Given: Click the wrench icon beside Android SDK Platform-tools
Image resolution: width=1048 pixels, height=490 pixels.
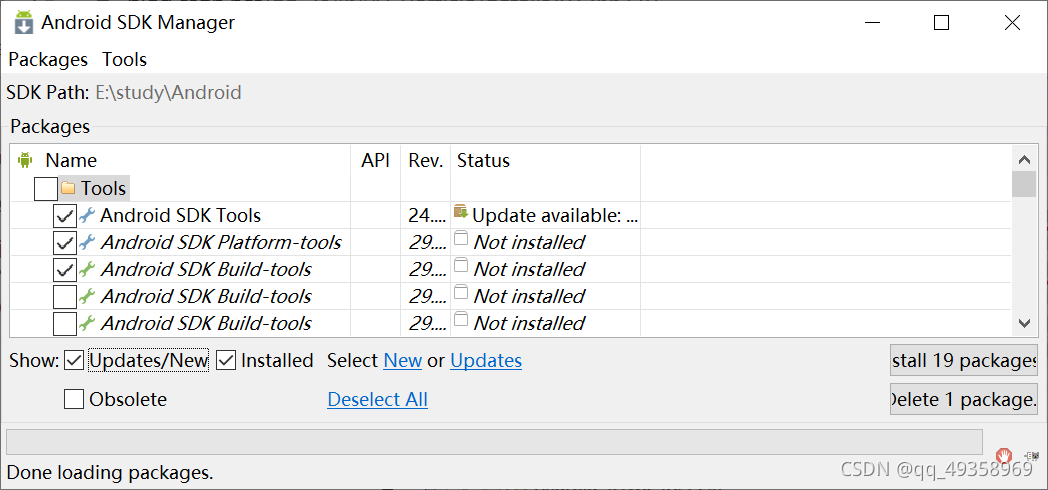Looking at the screenshot, I should click(88, 242).
